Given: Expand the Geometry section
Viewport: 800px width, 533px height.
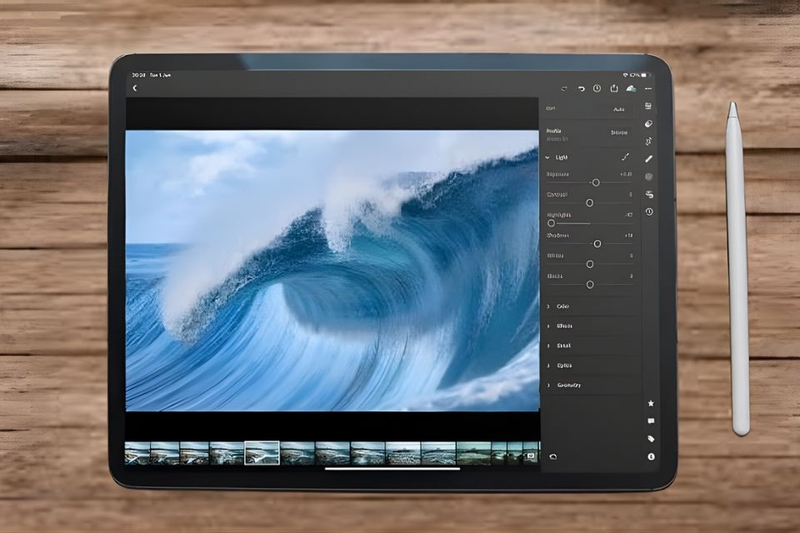Looking at the screenshot, I should [590, 385].
